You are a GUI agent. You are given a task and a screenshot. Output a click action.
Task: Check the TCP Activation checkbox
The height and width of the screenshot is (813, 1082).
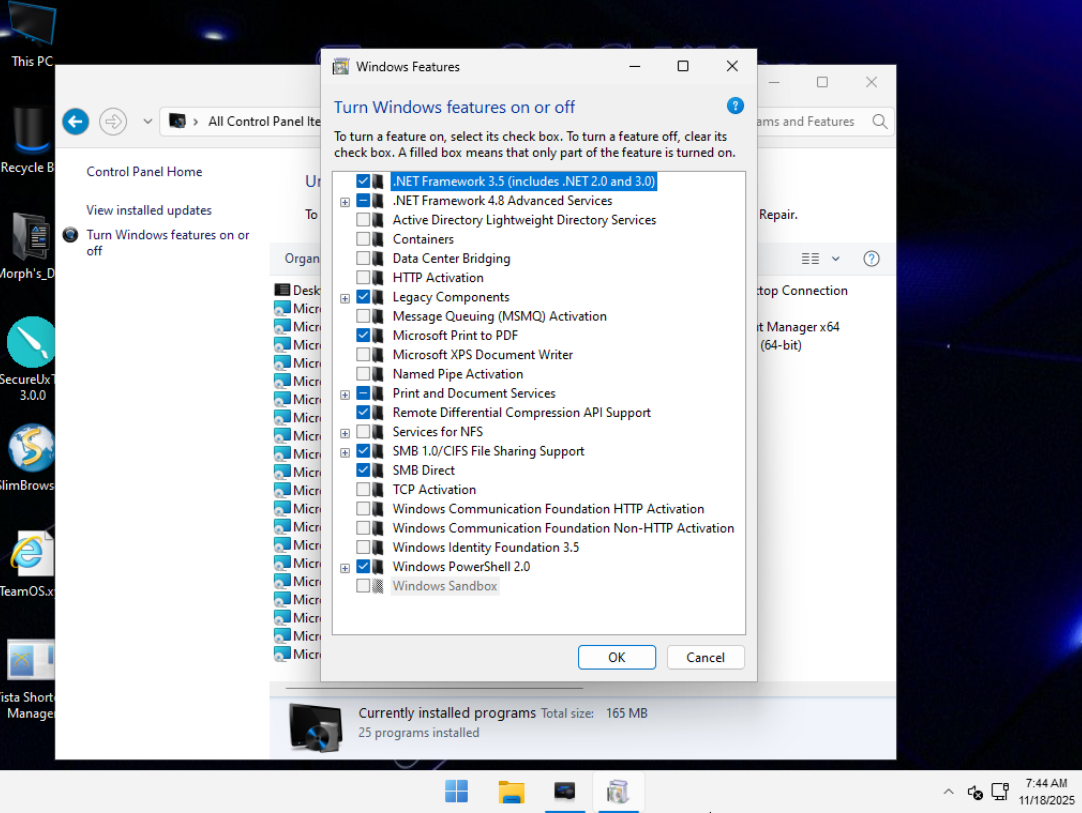[x=363, y=489]
